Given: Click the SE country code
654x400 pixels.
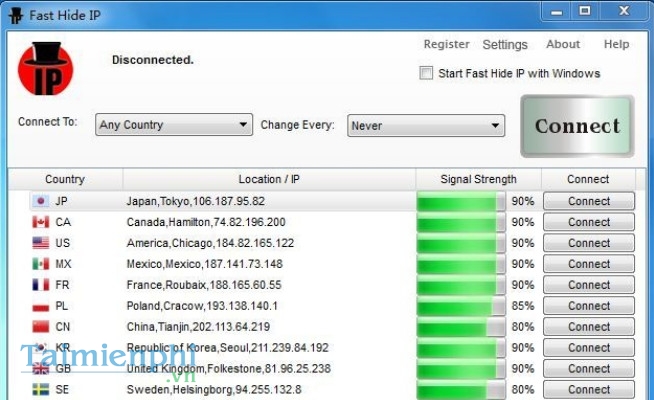Looking at the screenshot, I should [62, 390].
